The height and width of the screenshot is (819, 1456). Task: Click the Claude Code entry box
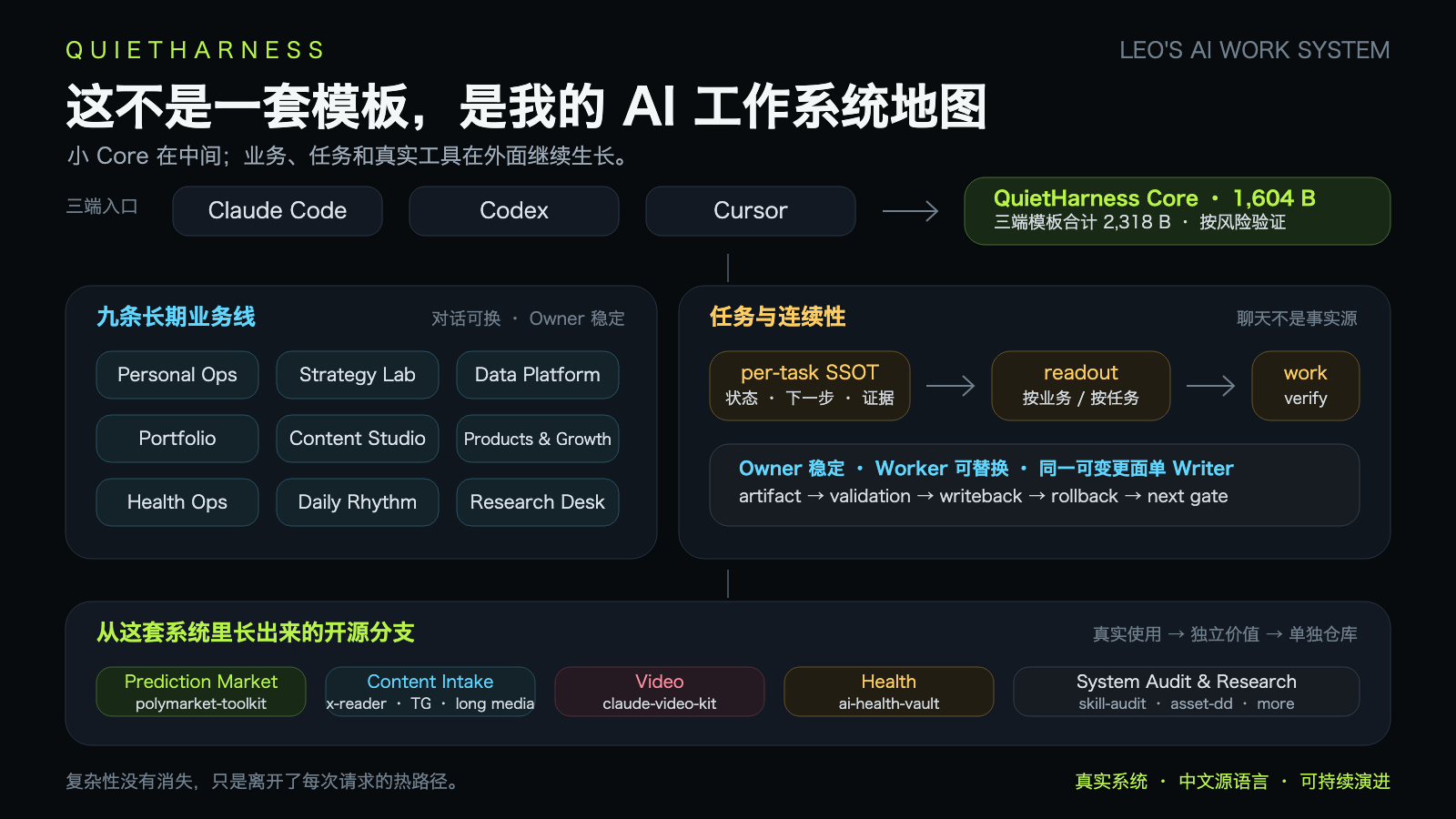point(278,211)
